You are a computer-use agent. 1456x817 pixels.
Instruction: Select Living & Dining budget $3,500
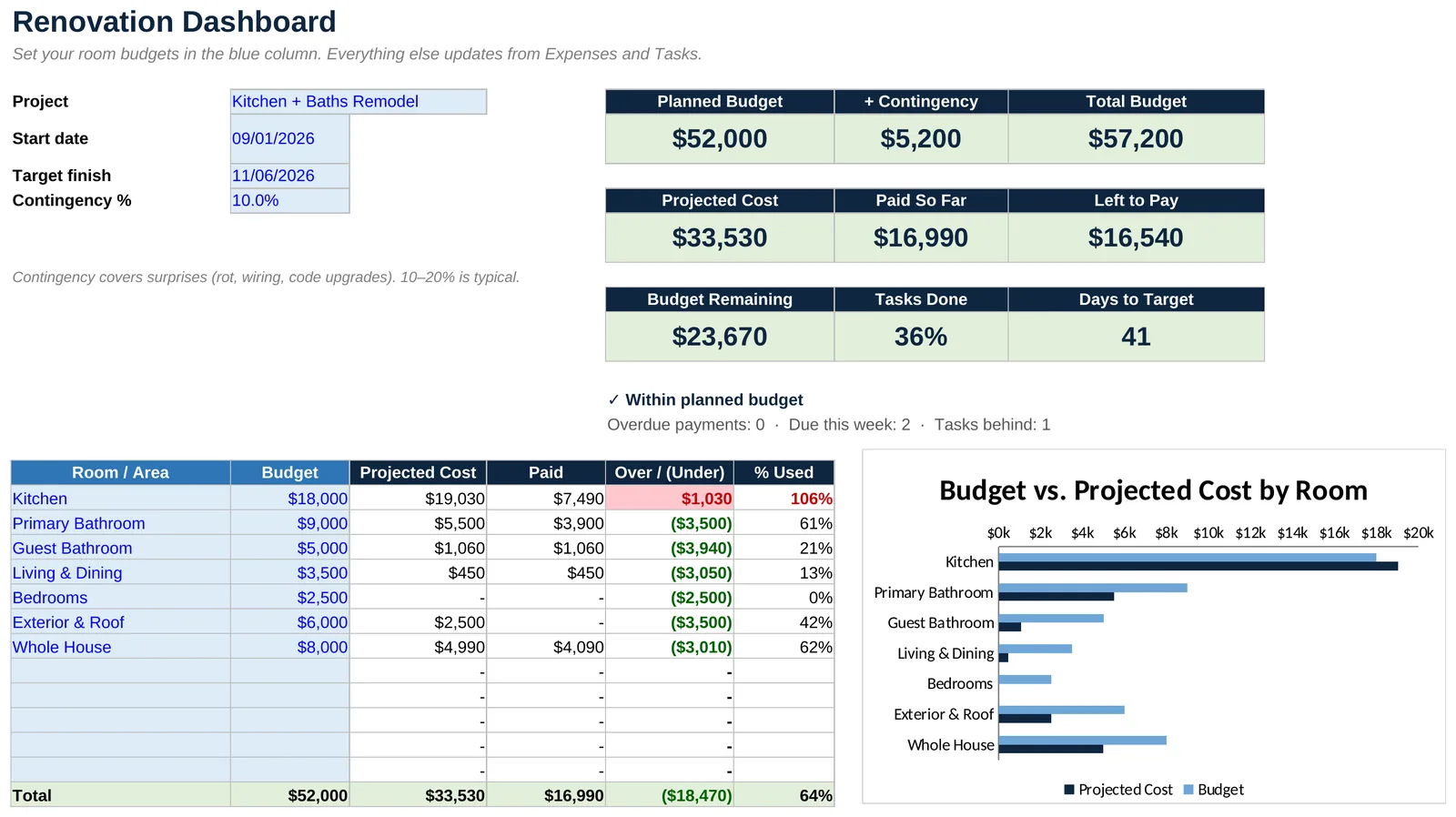(x=290, y=573)
